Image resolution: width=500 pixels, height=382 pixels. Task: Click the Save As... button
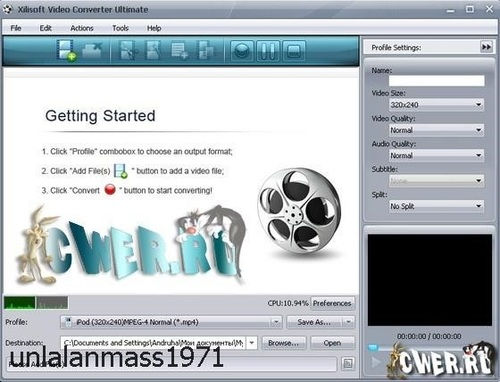pos(314,322)
